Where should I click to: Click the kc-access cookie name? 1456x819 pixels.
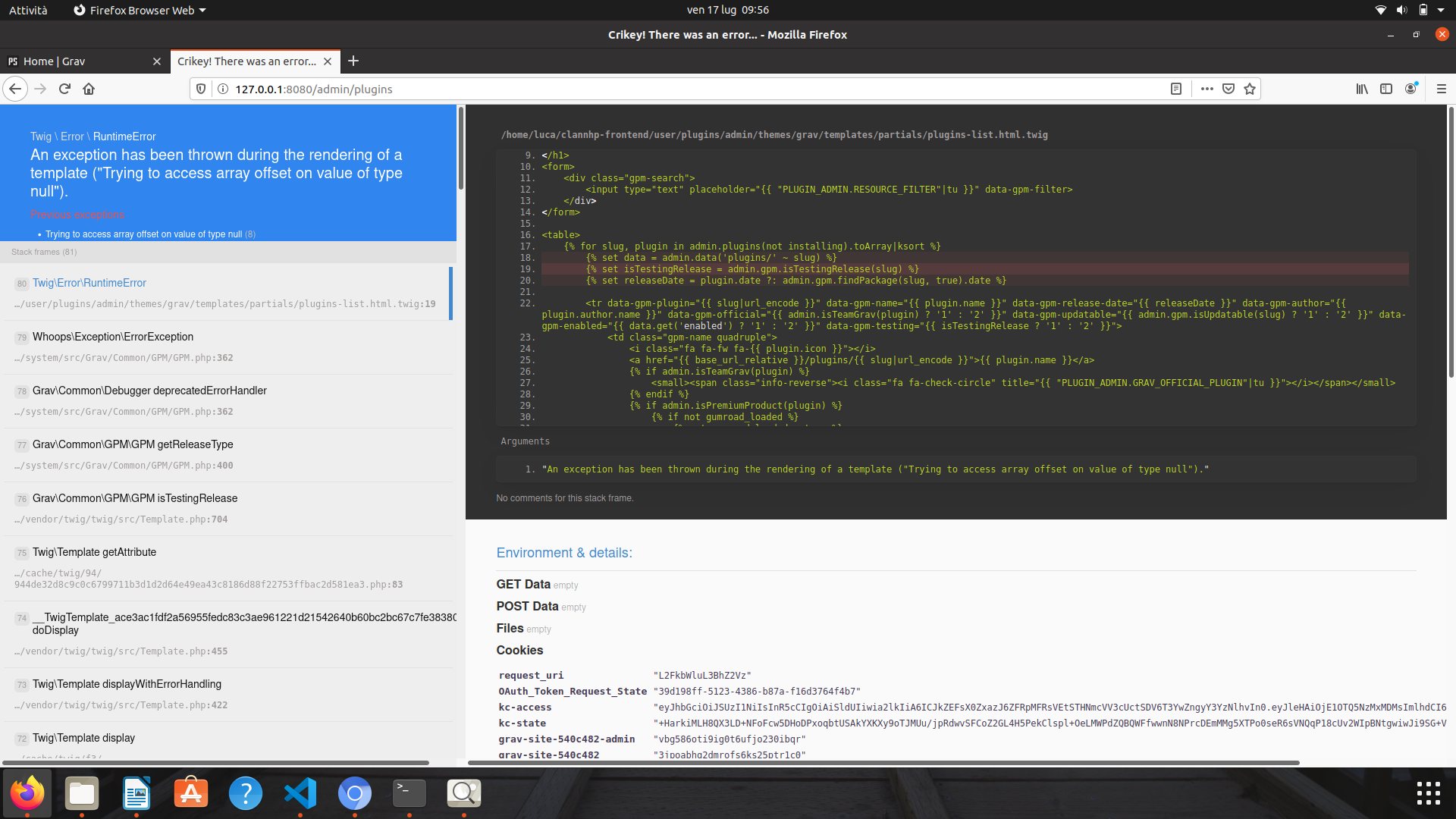525,708
